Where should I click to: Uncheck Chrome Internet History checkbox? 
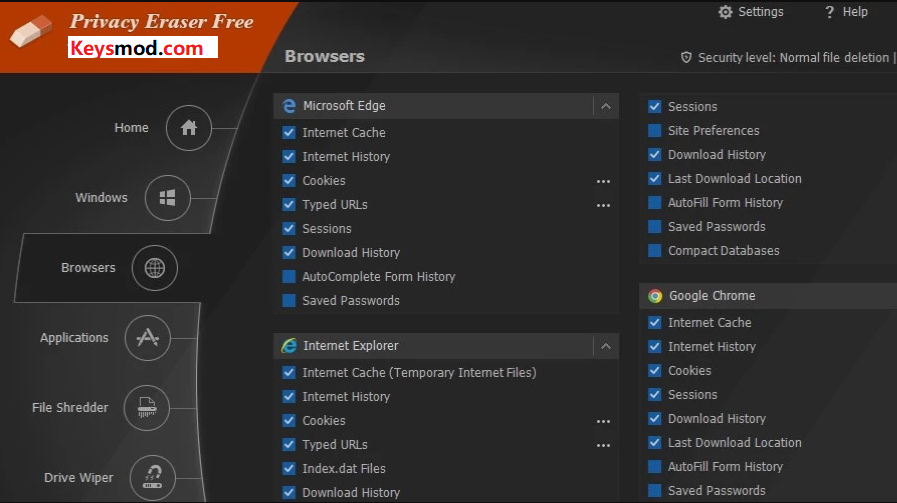654,347
